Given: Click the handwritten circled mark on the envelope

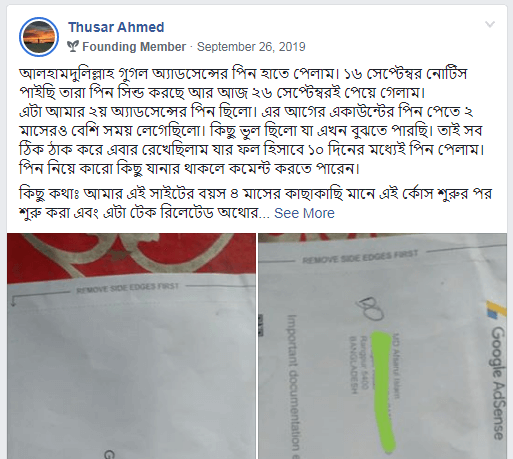Looking at the screenshot, I should [x=370, y=308].
